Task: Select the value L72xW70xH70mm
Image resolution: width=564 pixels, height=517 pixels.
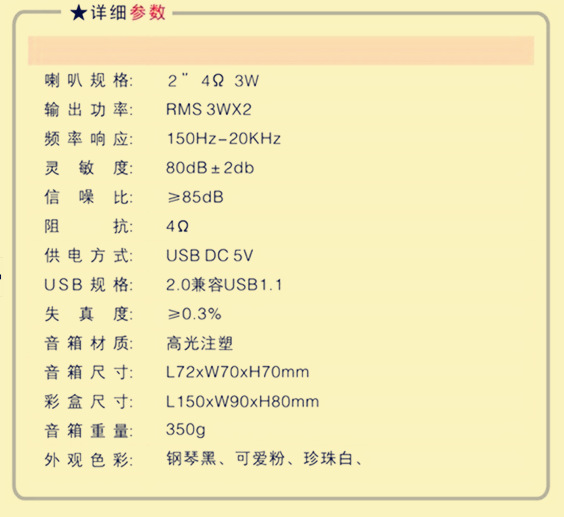Action: coord(237,372)
